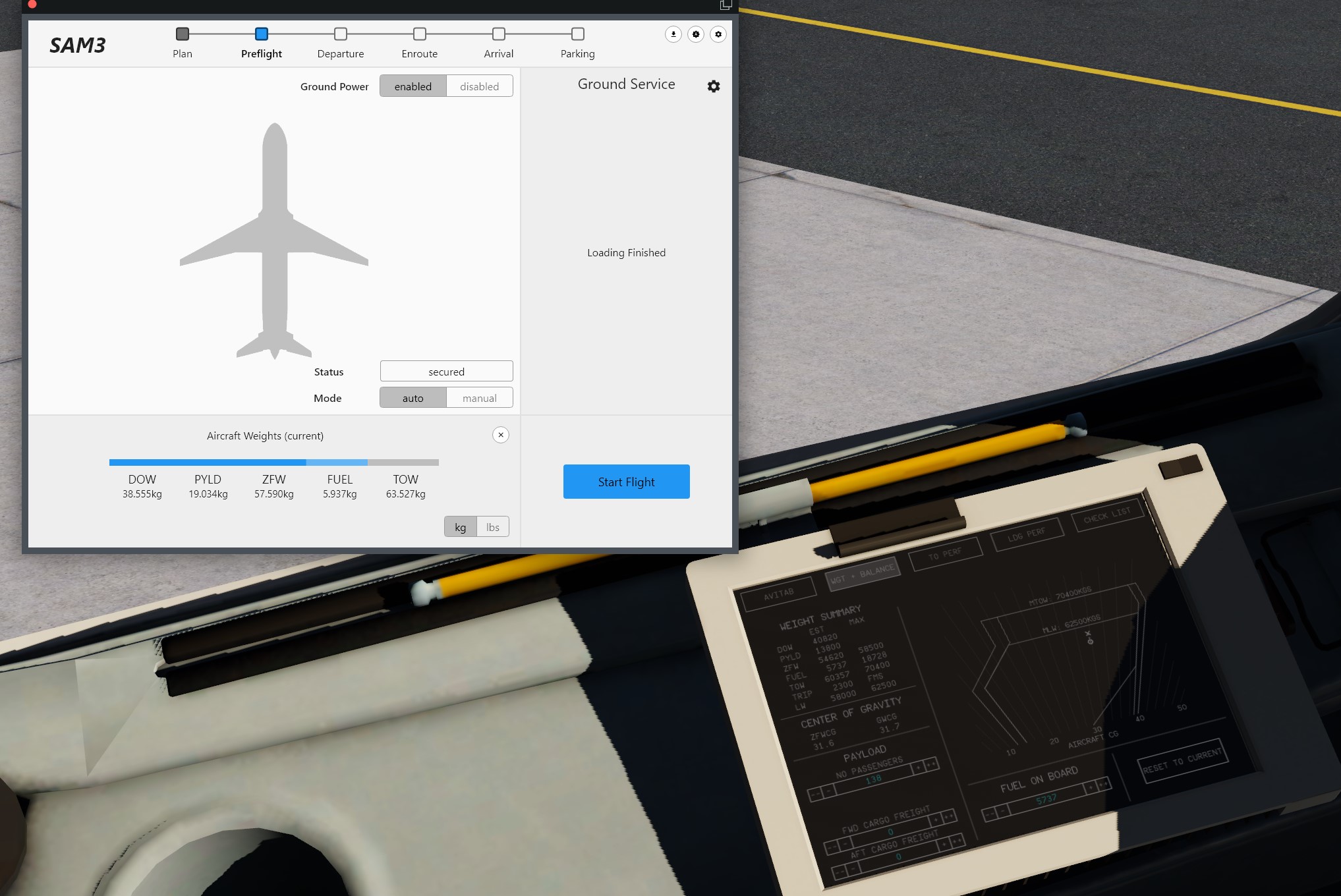Set Ground Power to disabled
The width and height of the screenshot is (1341, 896).
[480, 86]
